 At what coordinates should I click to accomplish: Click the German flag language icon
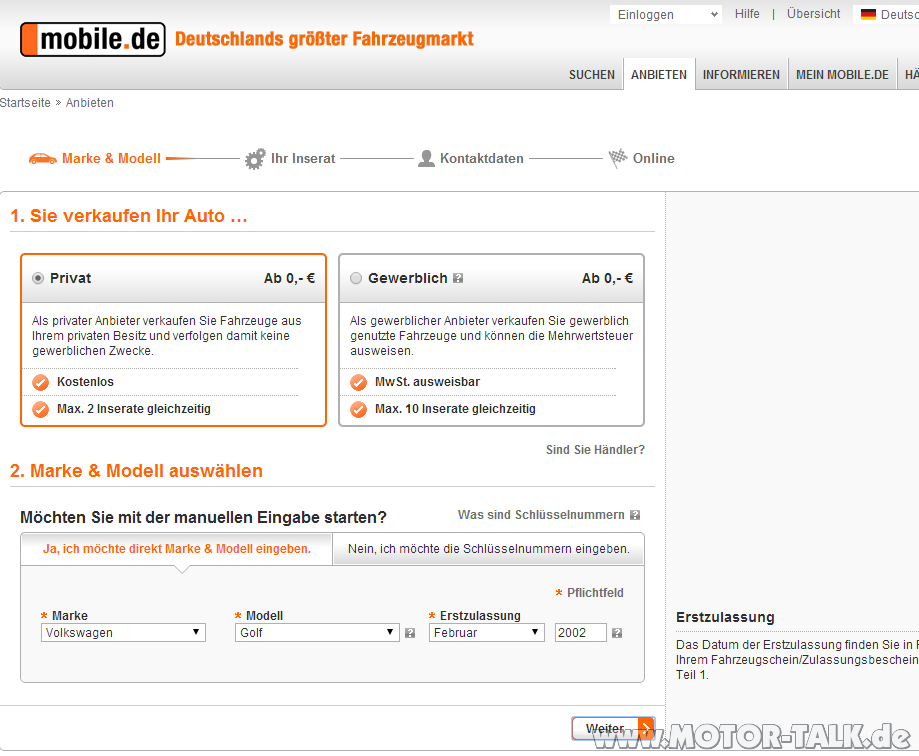868,15
